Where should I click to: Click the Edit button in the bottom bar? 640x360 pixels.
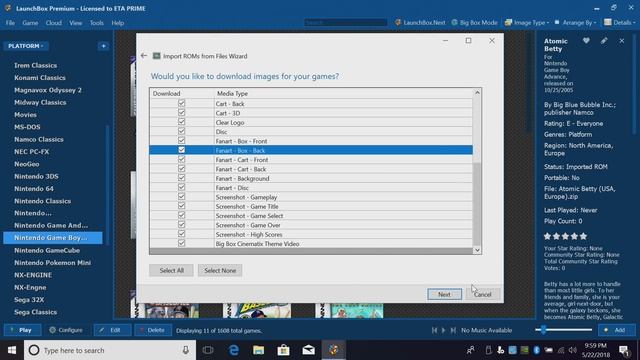pyautogui.click(x=112, y=330)
